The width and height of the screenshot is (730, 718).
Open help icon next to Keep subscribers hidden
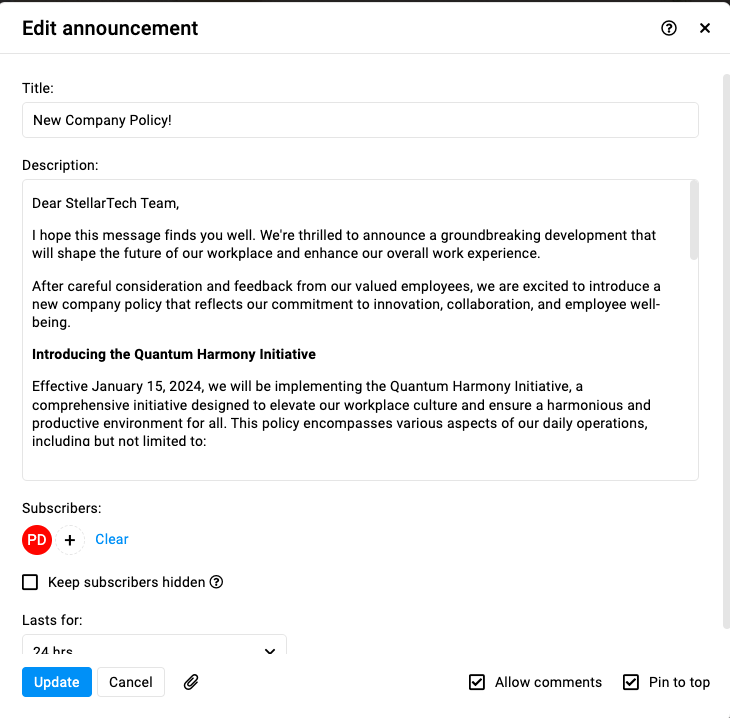tap(216, 582)
